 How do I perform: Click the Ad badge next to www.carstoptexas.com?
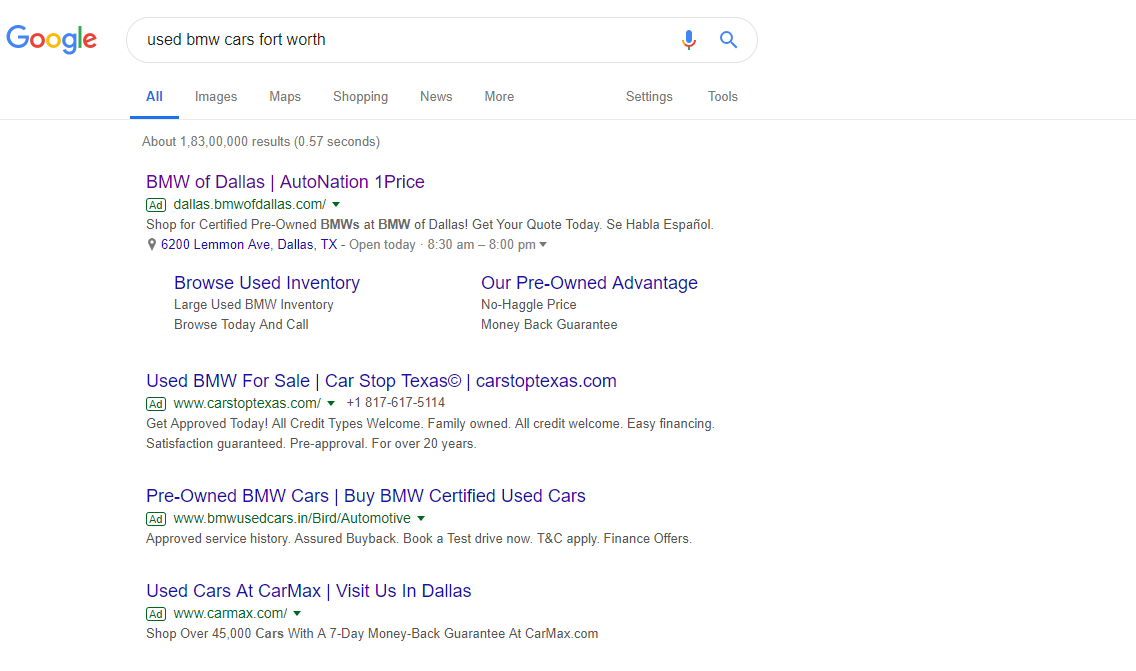click(x=156, y=404)
